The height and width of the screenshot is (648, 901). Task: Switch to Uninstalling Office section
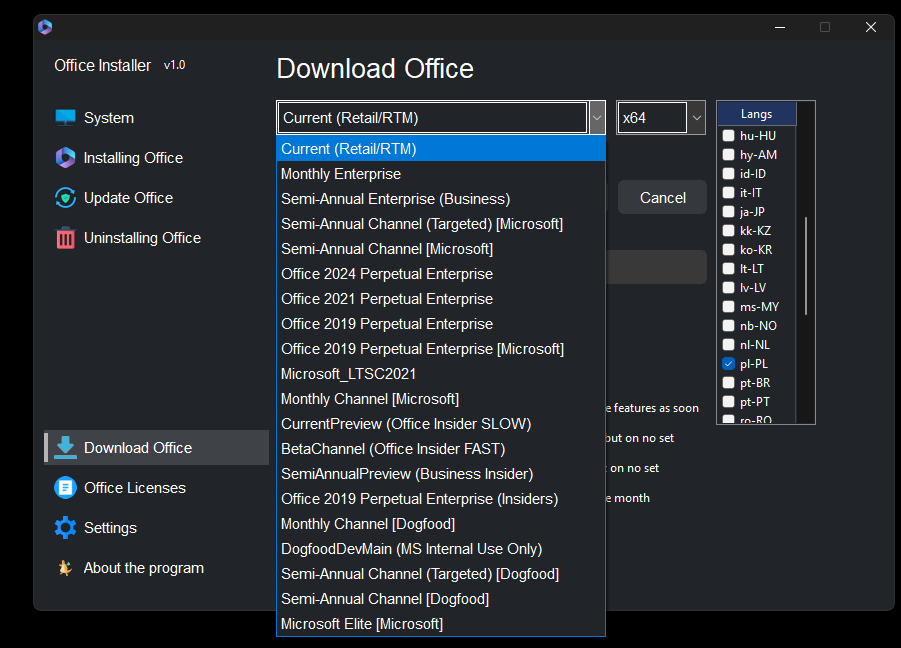pos(156,238)
